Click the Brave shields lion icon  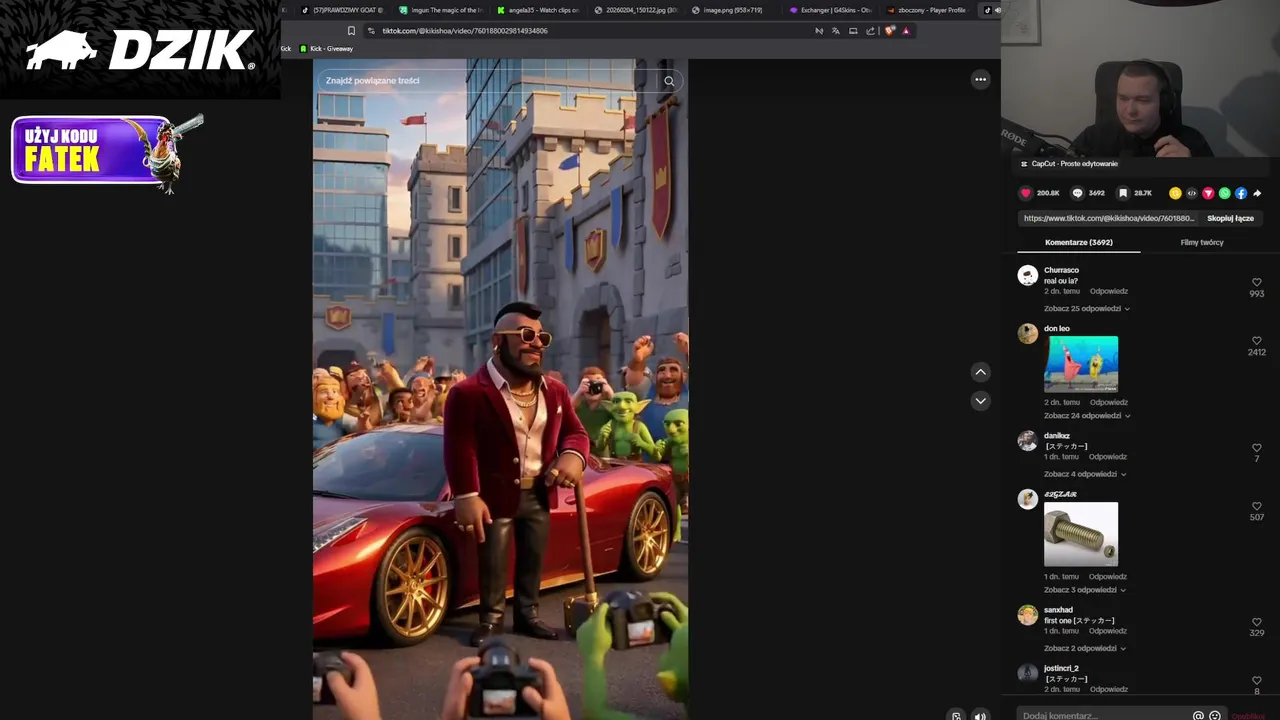pyautogui.click(x=889, y=31)
